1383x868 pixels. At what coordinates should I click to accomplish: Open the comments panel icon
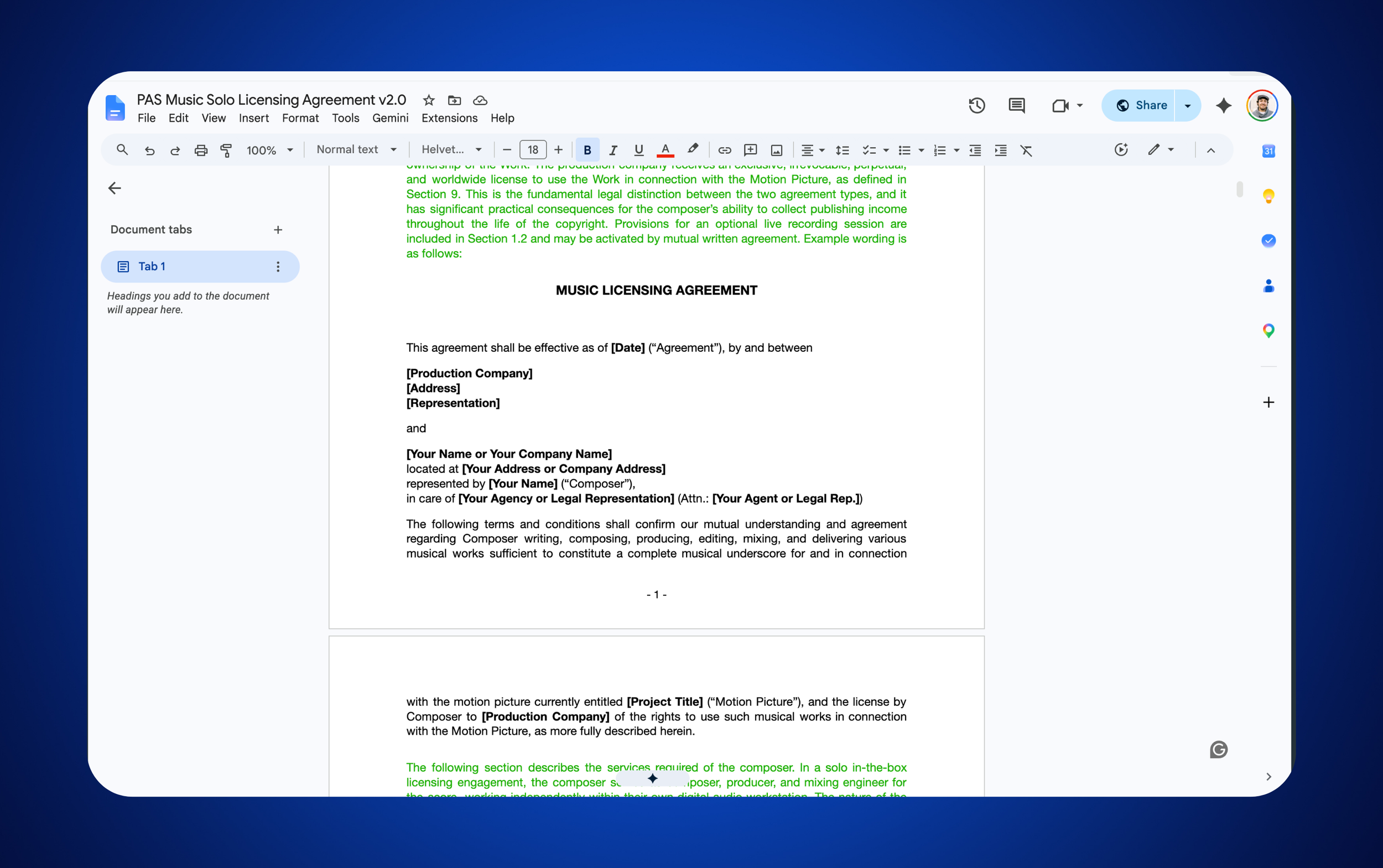[1017, 106]
